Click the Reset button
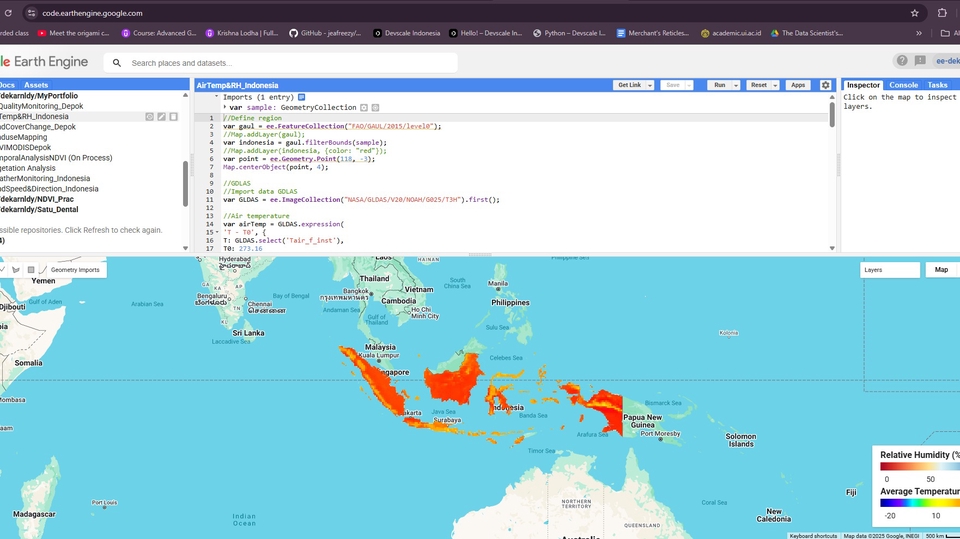Viewport: 960px width, 539px height. [x=759, y=85]
